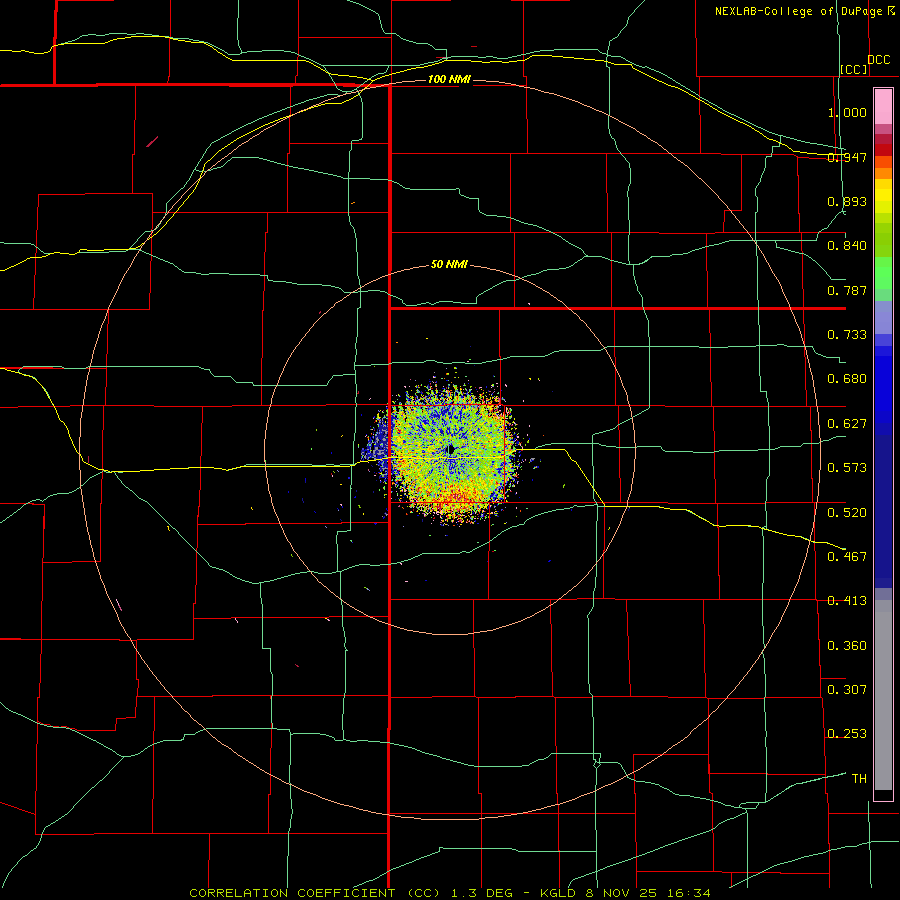
Task: Click the 0.573 color scale value
Action: tap(847, 468)
